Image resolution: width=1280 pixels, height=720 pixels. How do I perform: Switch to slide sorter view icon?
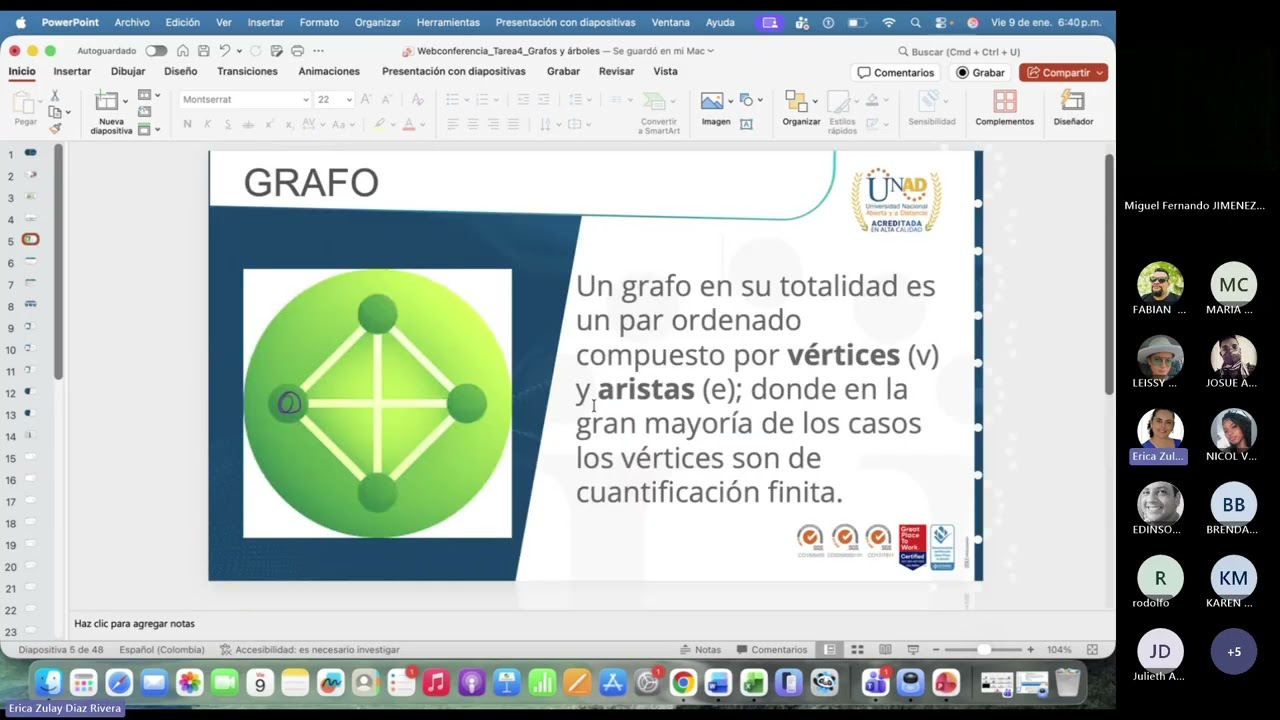[857, 649]
